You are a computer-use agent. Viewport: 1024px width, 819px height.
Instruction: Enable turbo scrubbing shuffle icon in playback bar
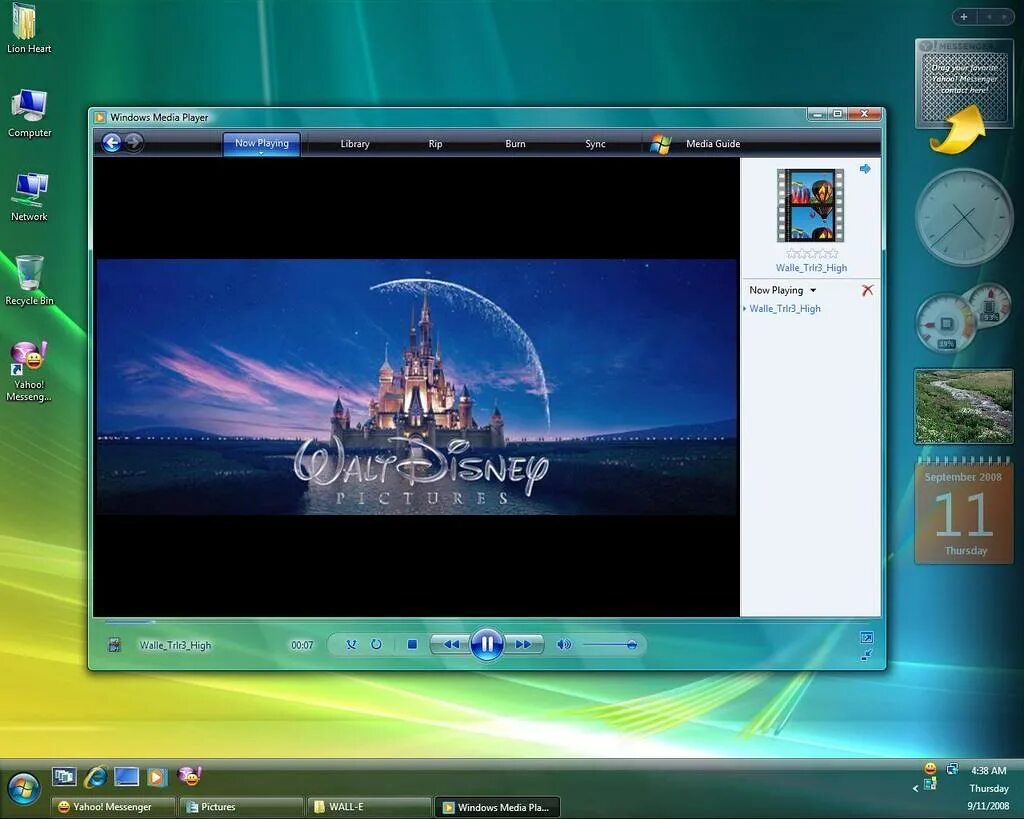pos(352,644)
